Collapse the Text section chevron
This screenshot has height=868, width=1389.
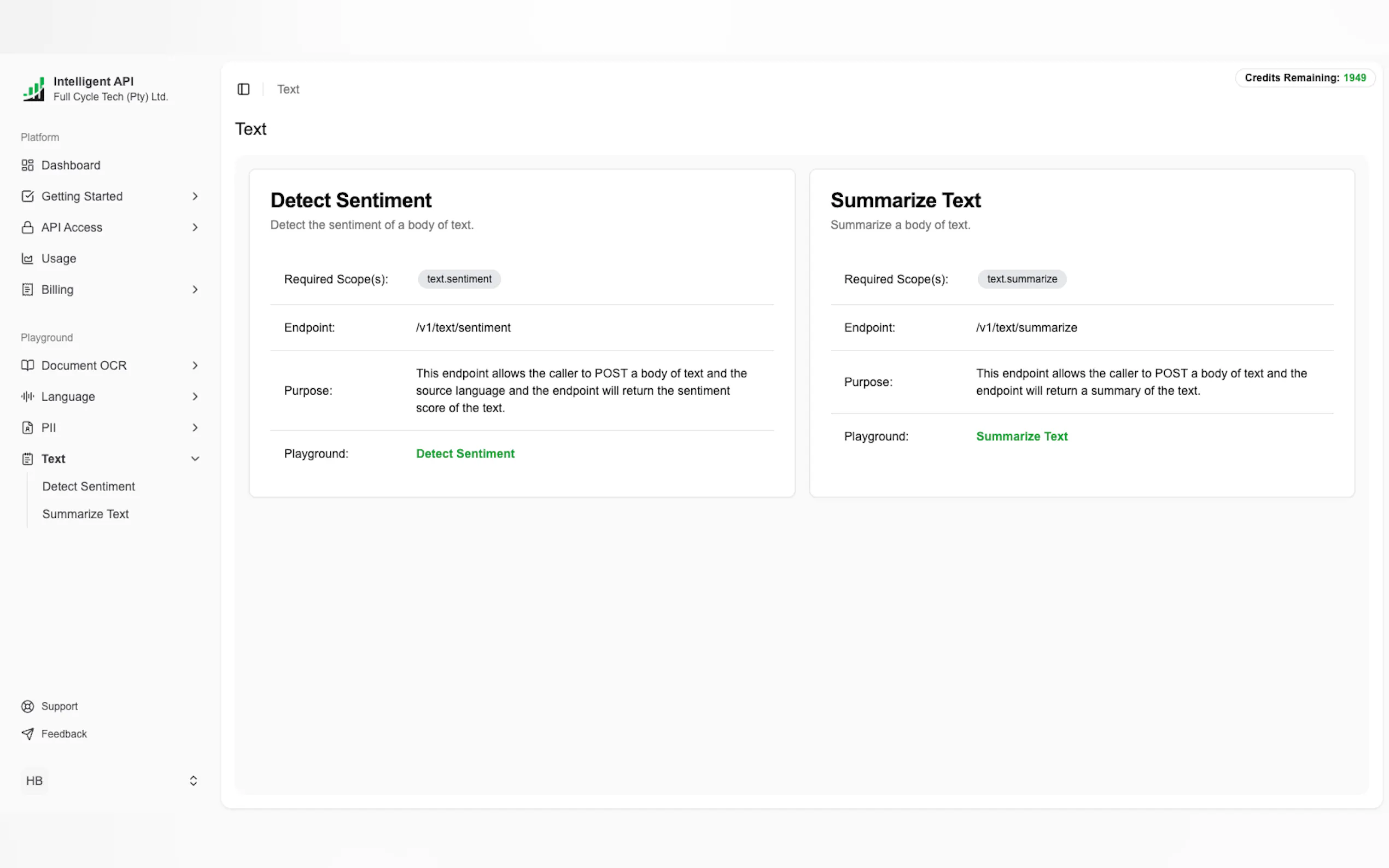195,459
